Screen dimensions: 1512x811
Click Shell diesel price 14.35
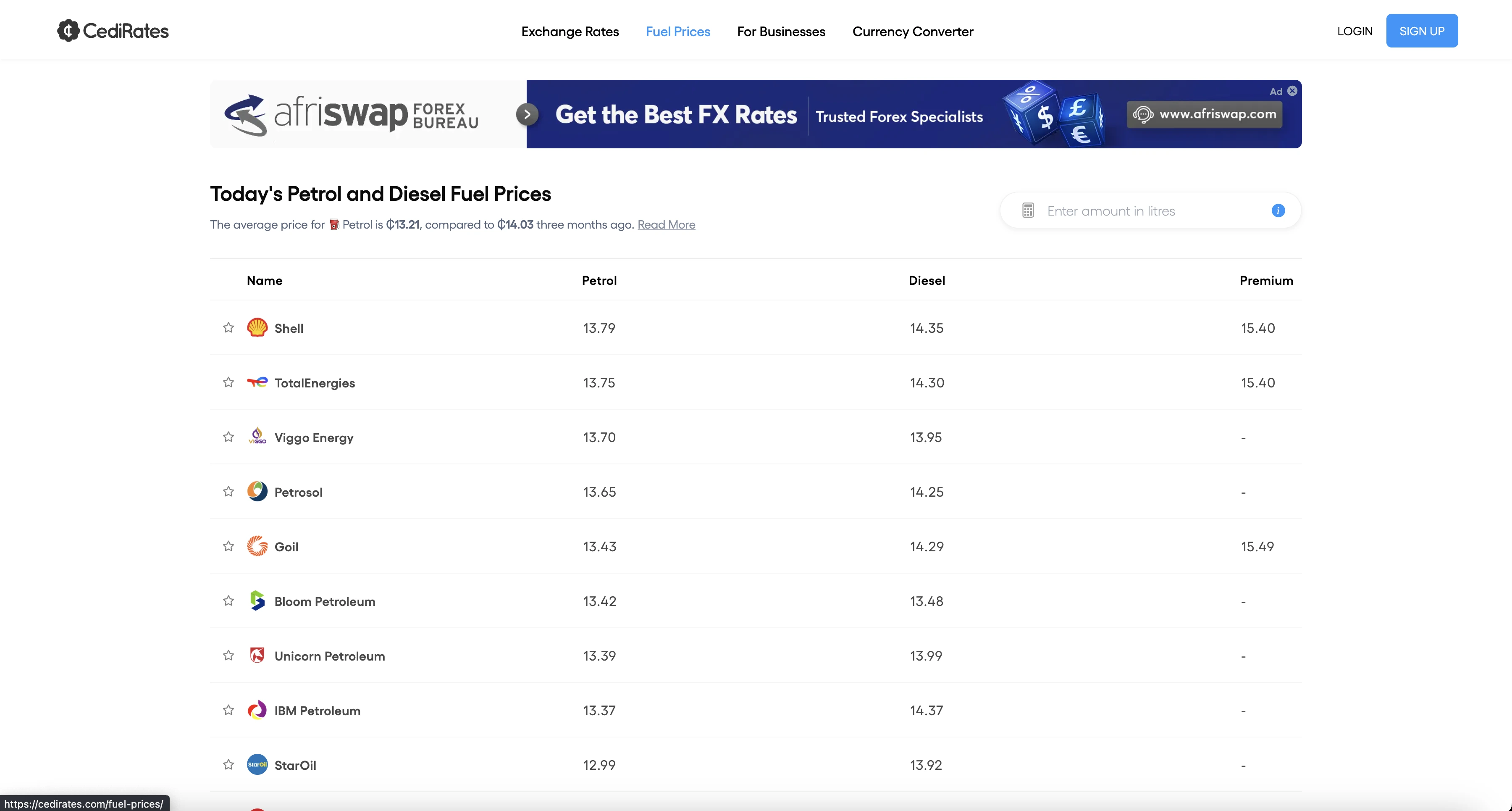(x=927, y=328)
